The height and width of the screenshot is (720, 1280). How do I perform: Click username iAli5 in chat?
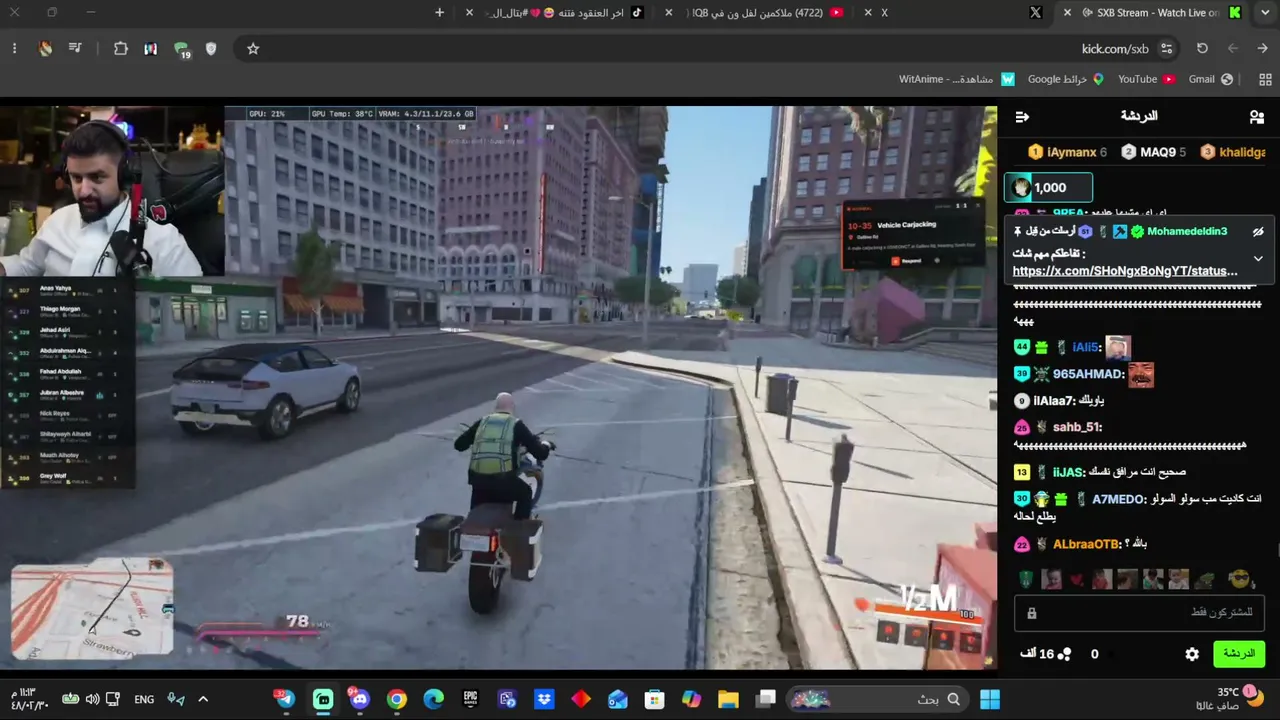click(x=1086, y=347)
